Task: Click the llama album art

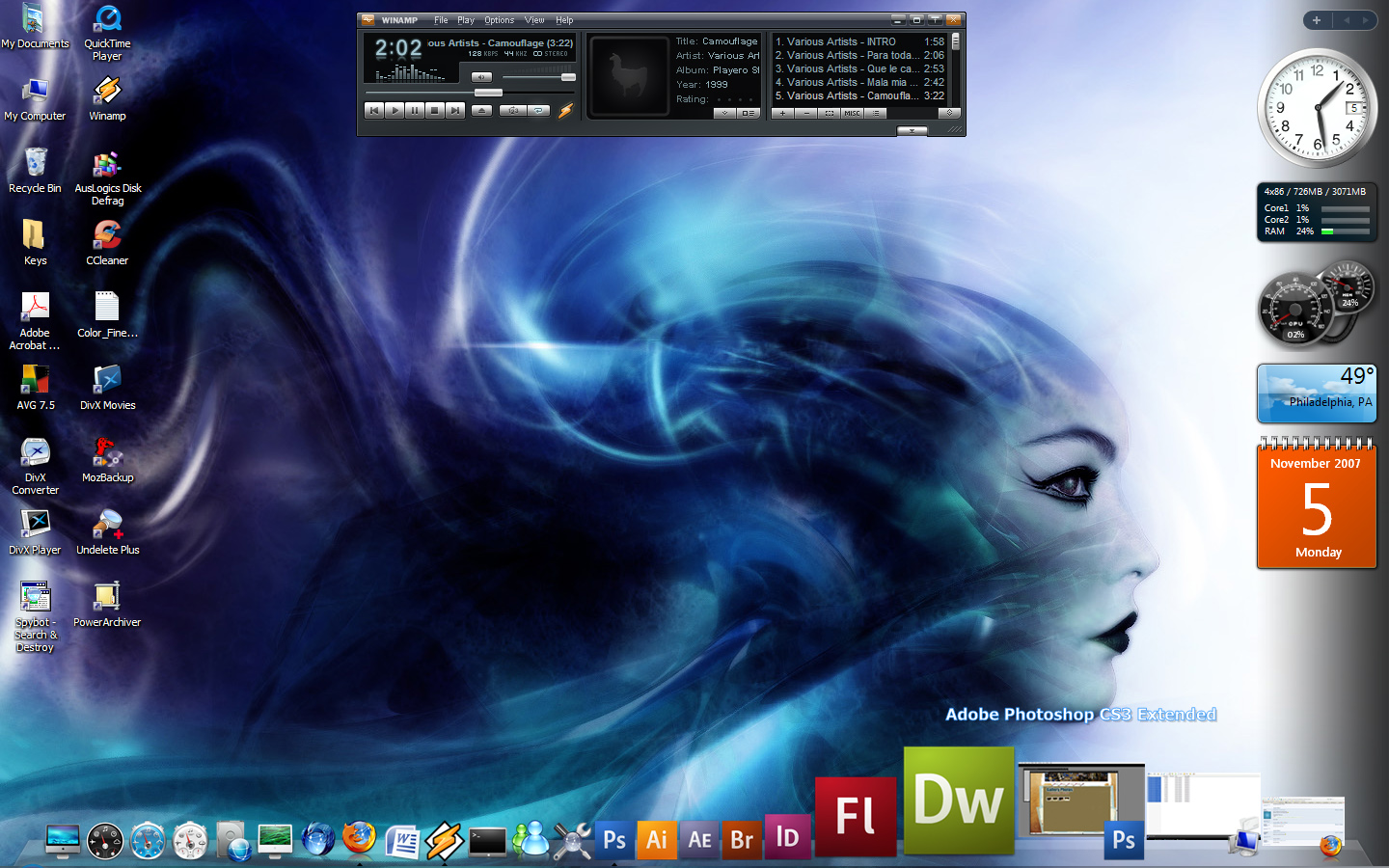Action: pos(630,76)
